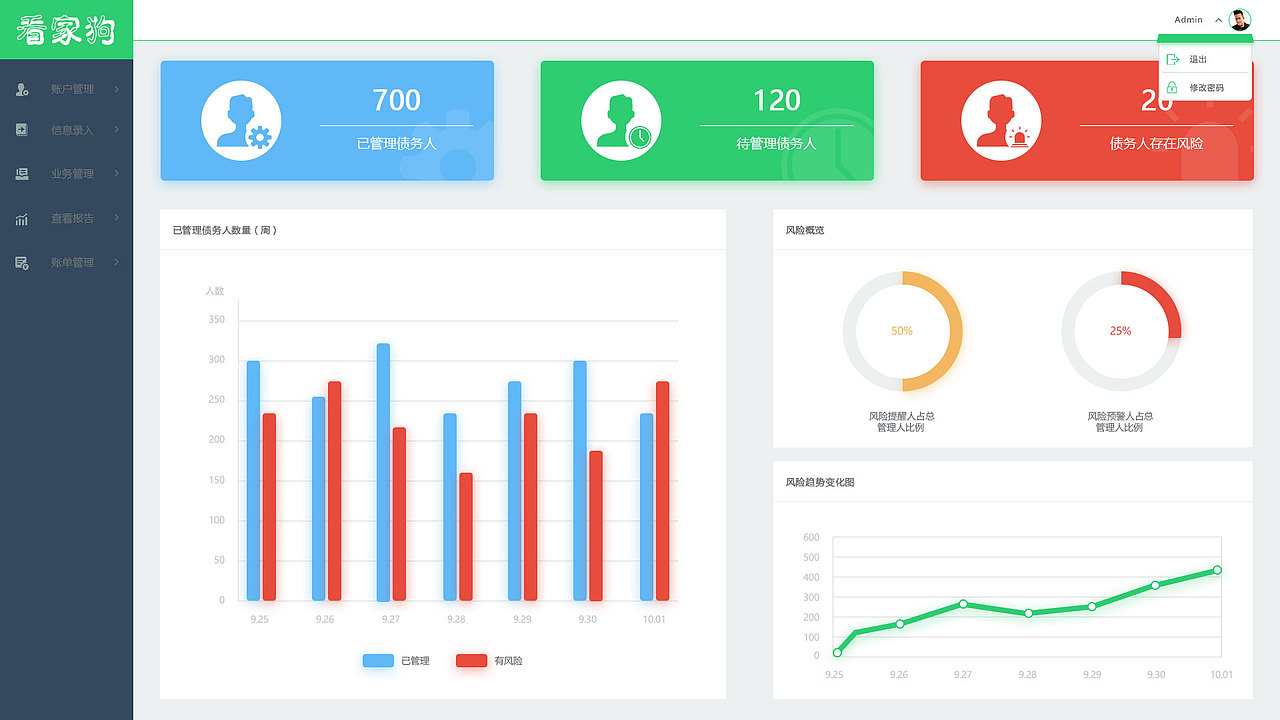
Task: Click the line chart point at 10.01
Action: click(x=1217, y=570)
